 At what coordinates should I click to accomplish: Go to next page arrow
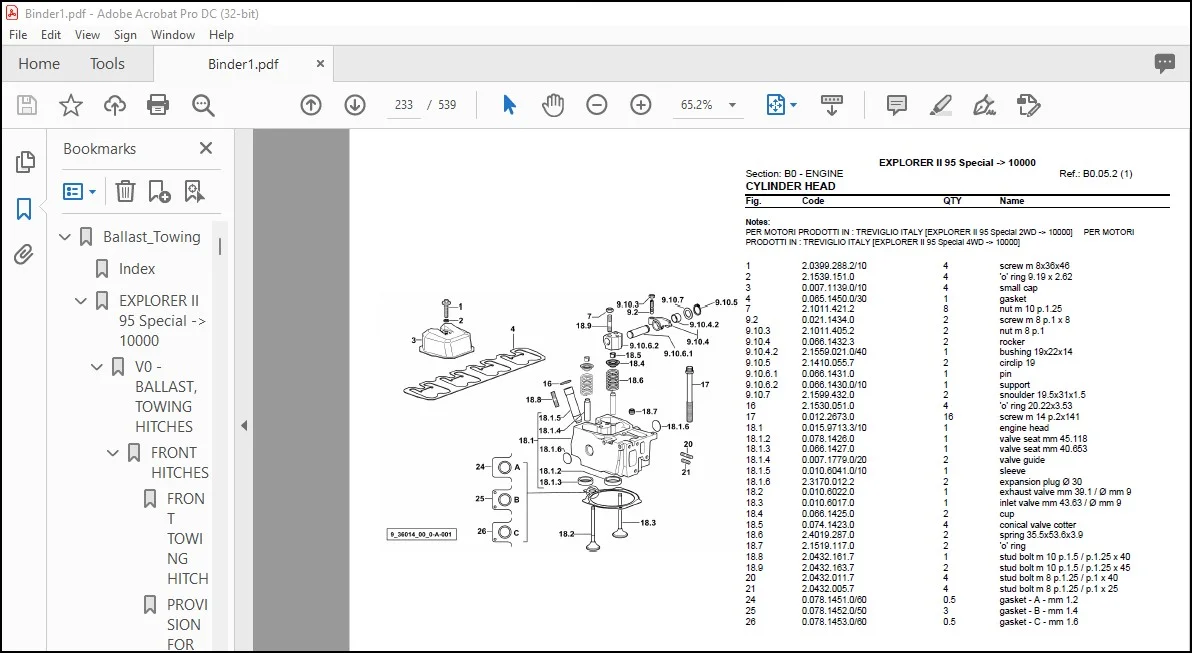[x=355, y=105]
